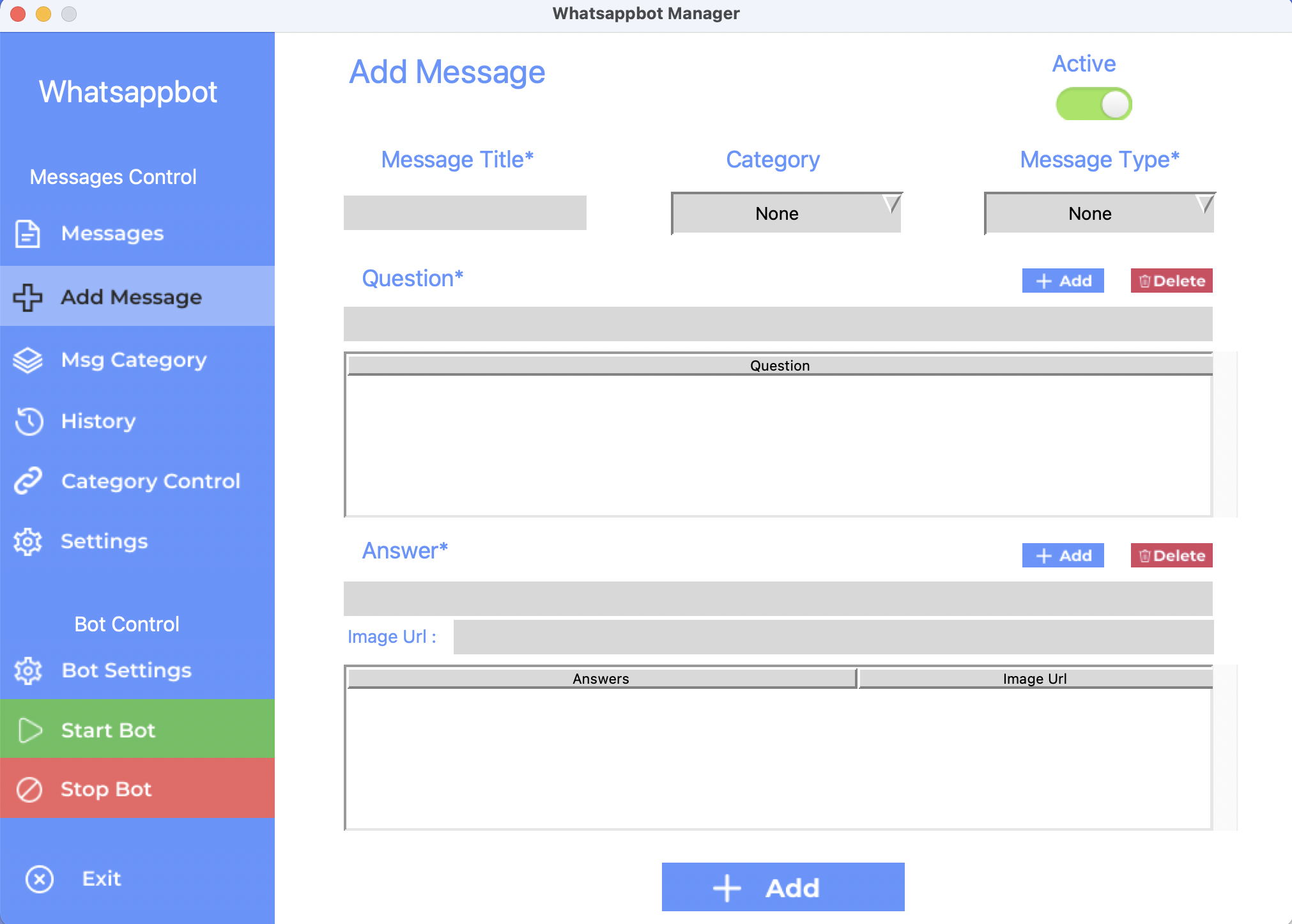The width and height of the screenshot is (1292, 924).
Task: Click the Bot Settings gear icon
Action: point(27,671)
